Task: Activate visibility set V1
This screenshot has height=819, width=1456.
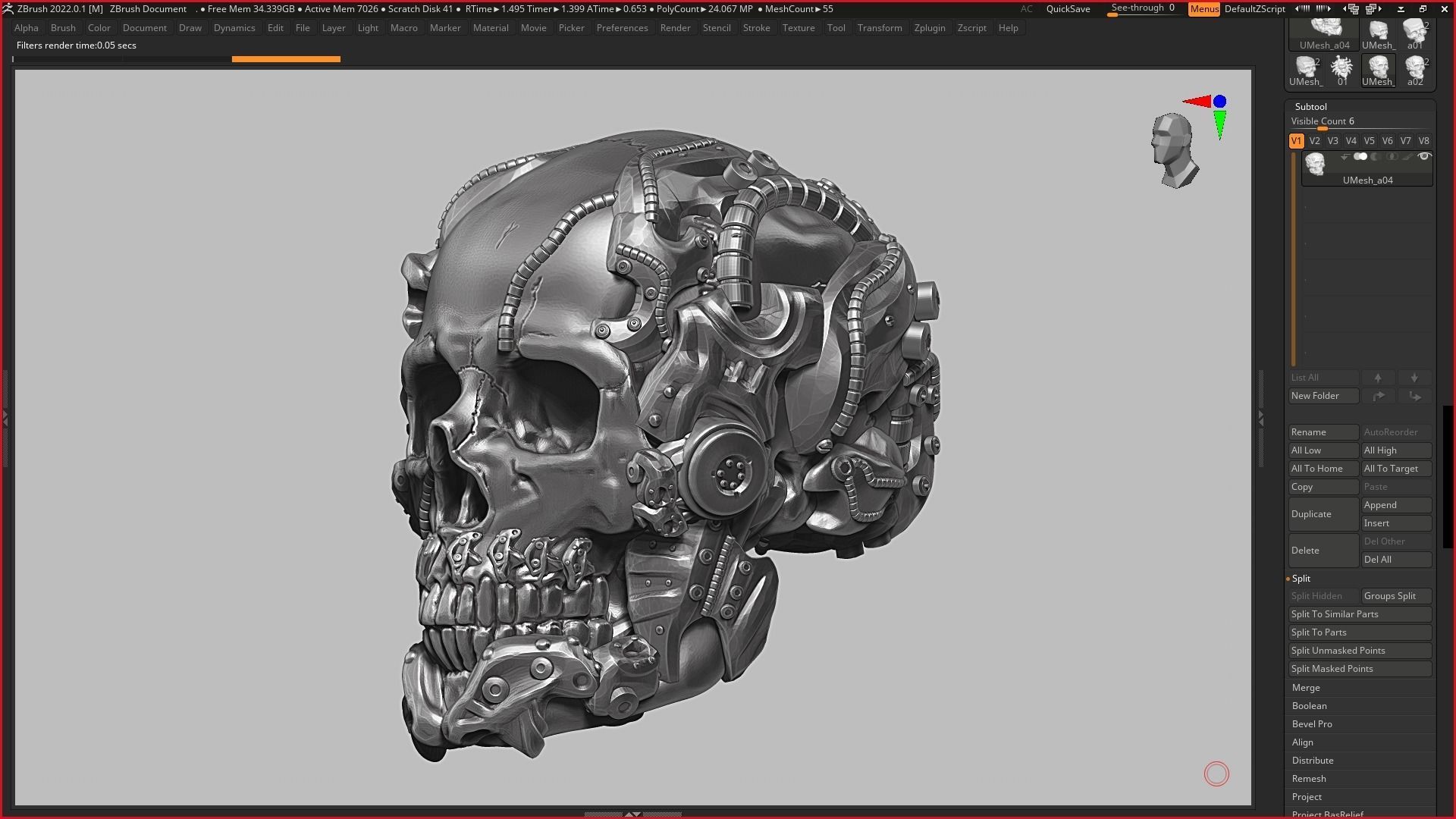Action: click(1296, 141)
